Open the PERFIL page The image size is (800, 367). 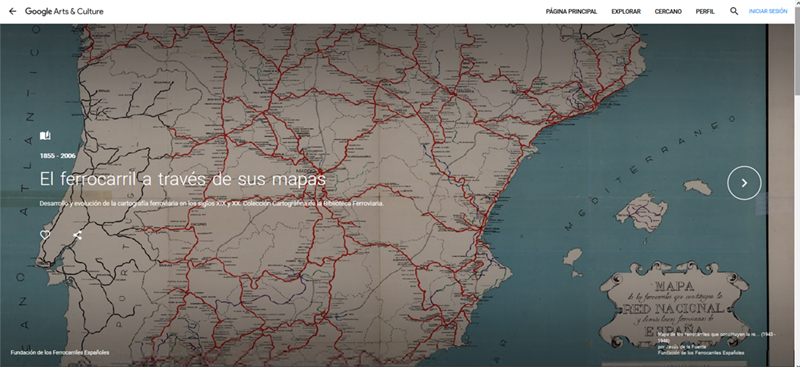click(705, 12)
